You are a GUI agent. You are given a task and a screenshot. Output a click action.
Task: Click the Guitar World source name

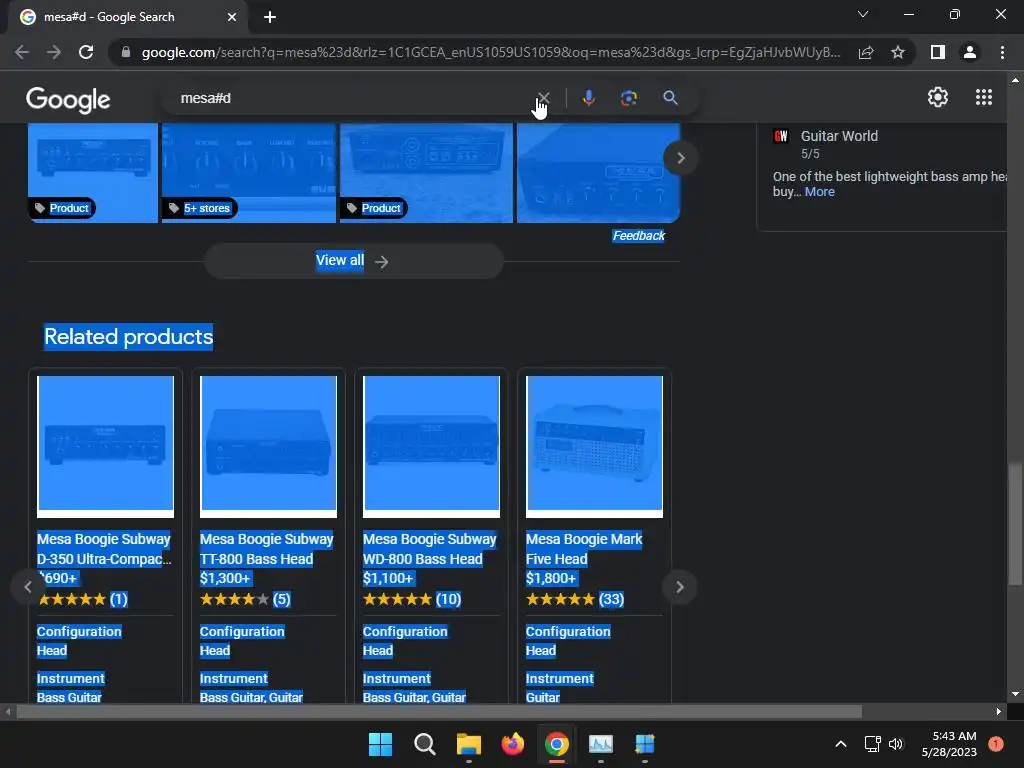point(839,136)
